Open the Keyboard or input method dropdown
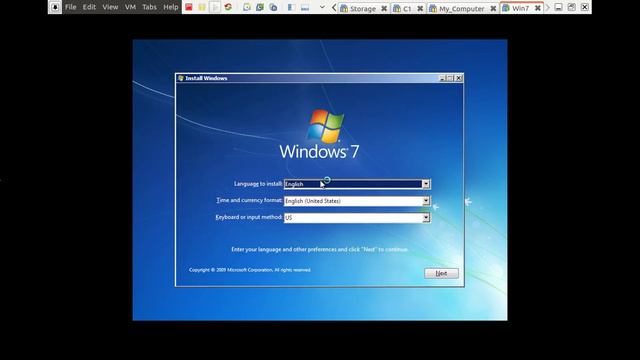Viewport: 640px width, 360px height. click(x=357, y=218)
